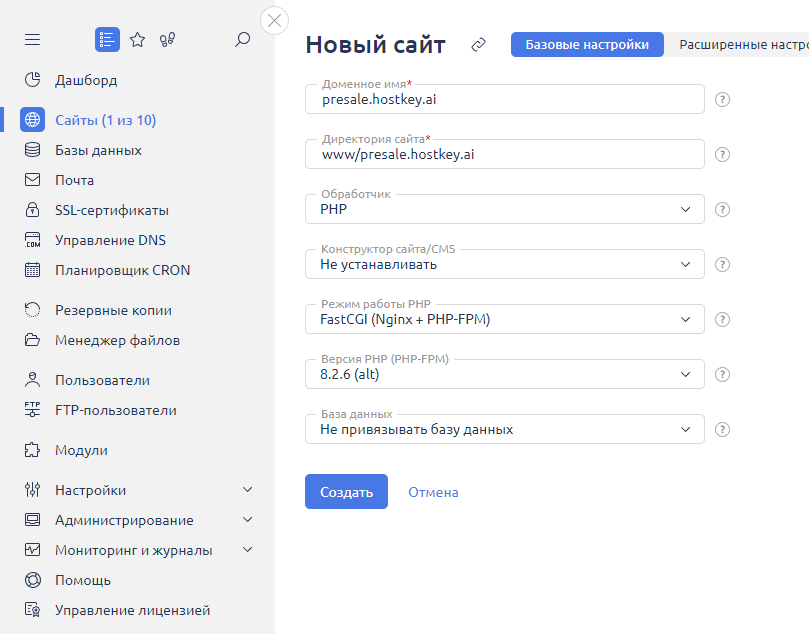Screen dimensions: 809x634
Task: Collapse the sidebar with the hamburger icon
Action: click(33, 40)
